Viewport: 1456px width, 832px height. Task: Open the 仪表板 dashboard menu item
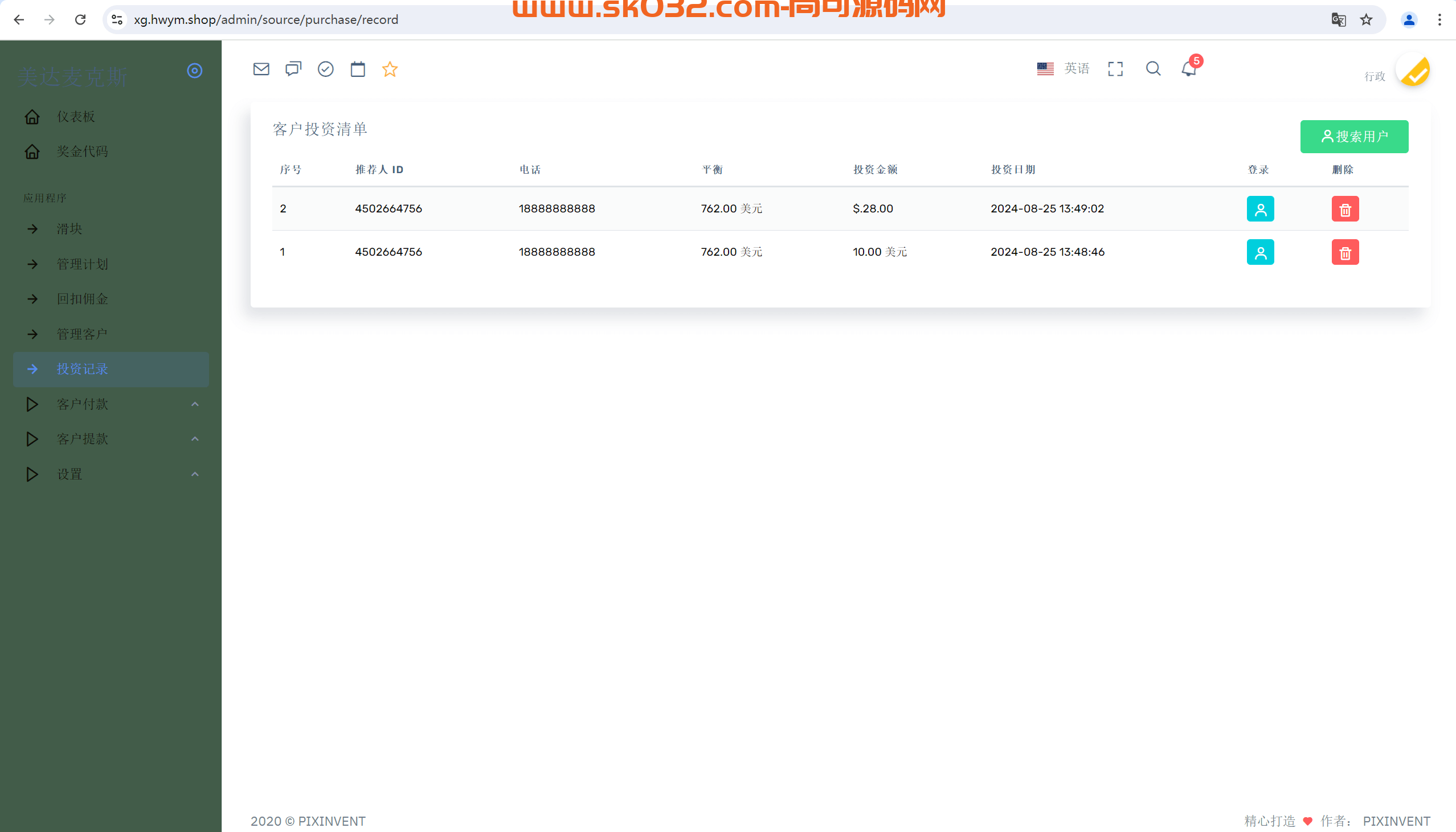click(x=111, y=117)
